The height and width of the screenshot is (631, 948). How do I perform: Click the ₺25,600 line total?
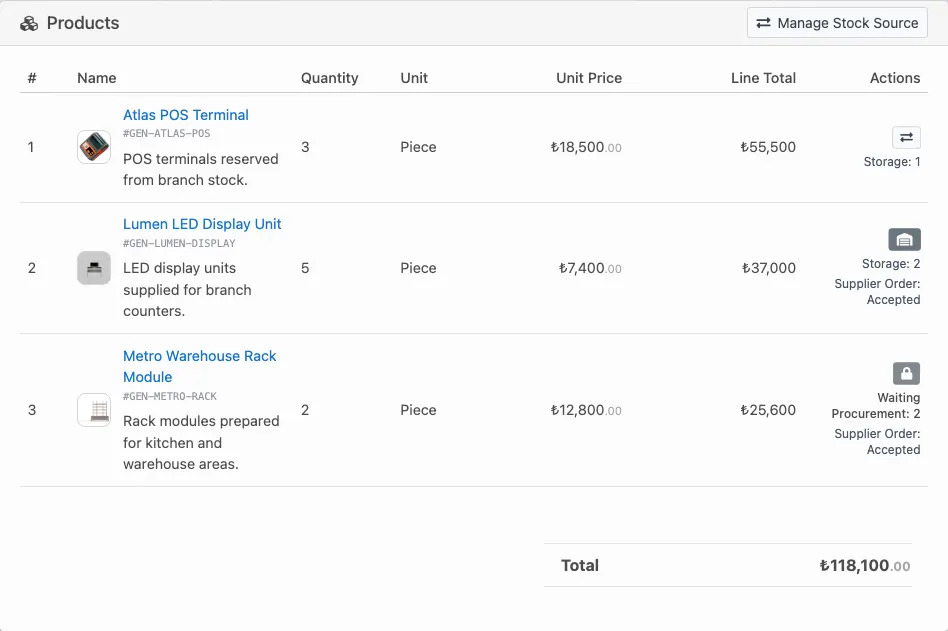[768, 410]
